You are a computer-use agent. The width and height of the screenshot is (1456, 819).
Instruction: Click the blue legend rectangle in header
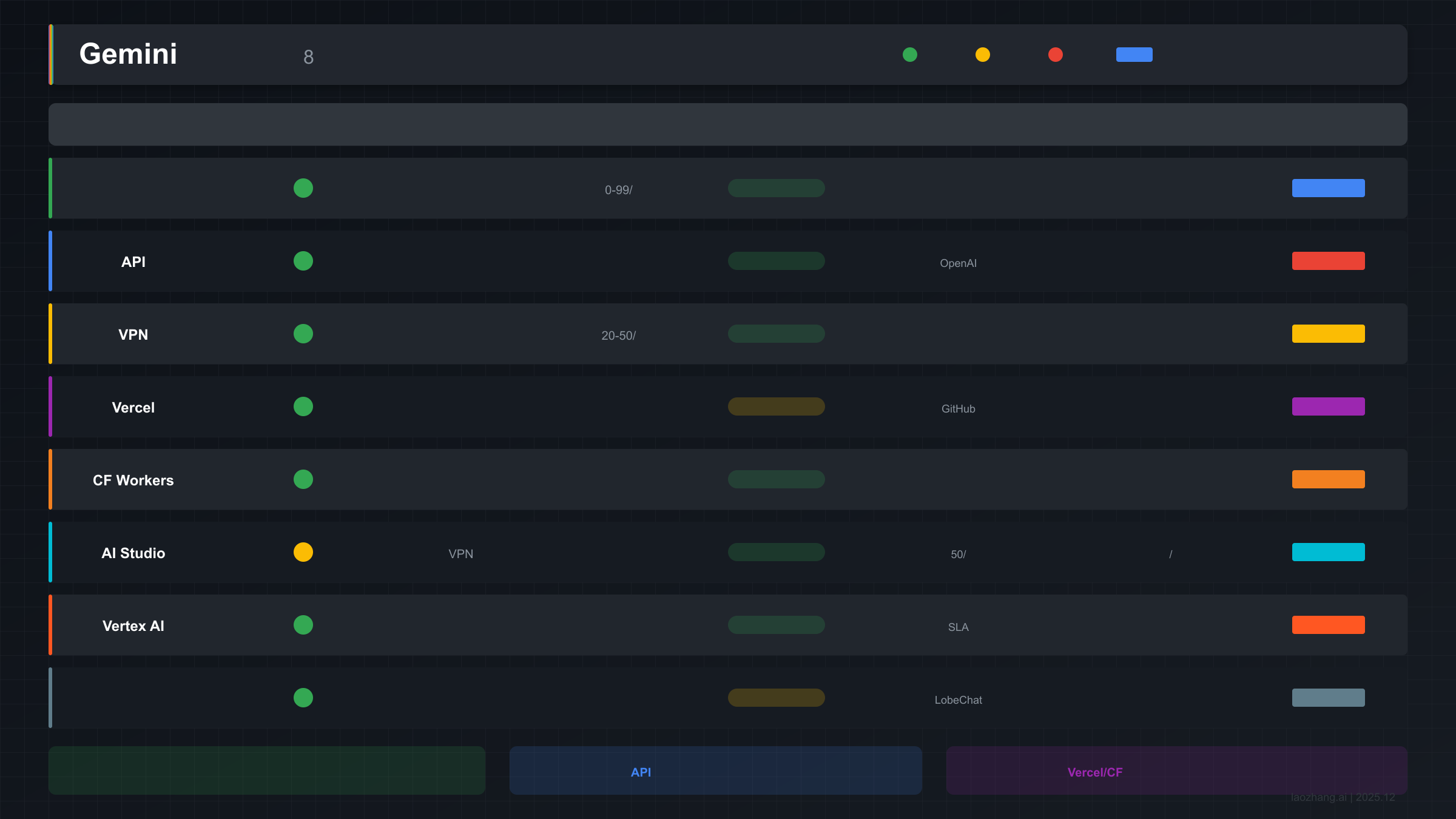[1134, 55]
